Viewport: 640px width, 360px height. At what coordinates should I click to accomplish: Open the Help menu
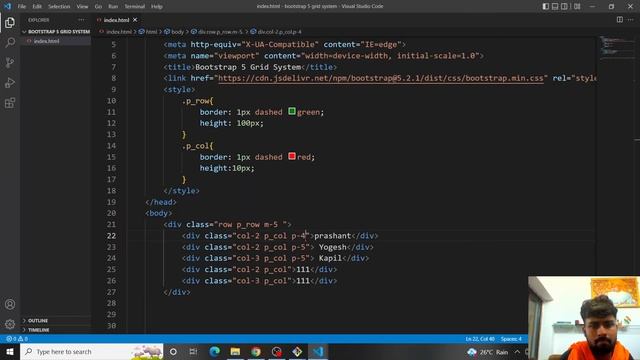tap(157, 6)
